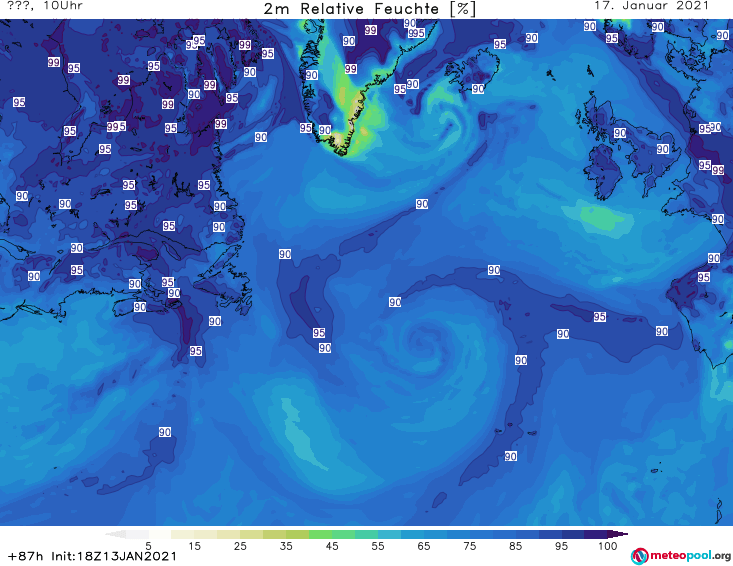Click legend value '55'

pyautogui.click(x=378, y=546)
